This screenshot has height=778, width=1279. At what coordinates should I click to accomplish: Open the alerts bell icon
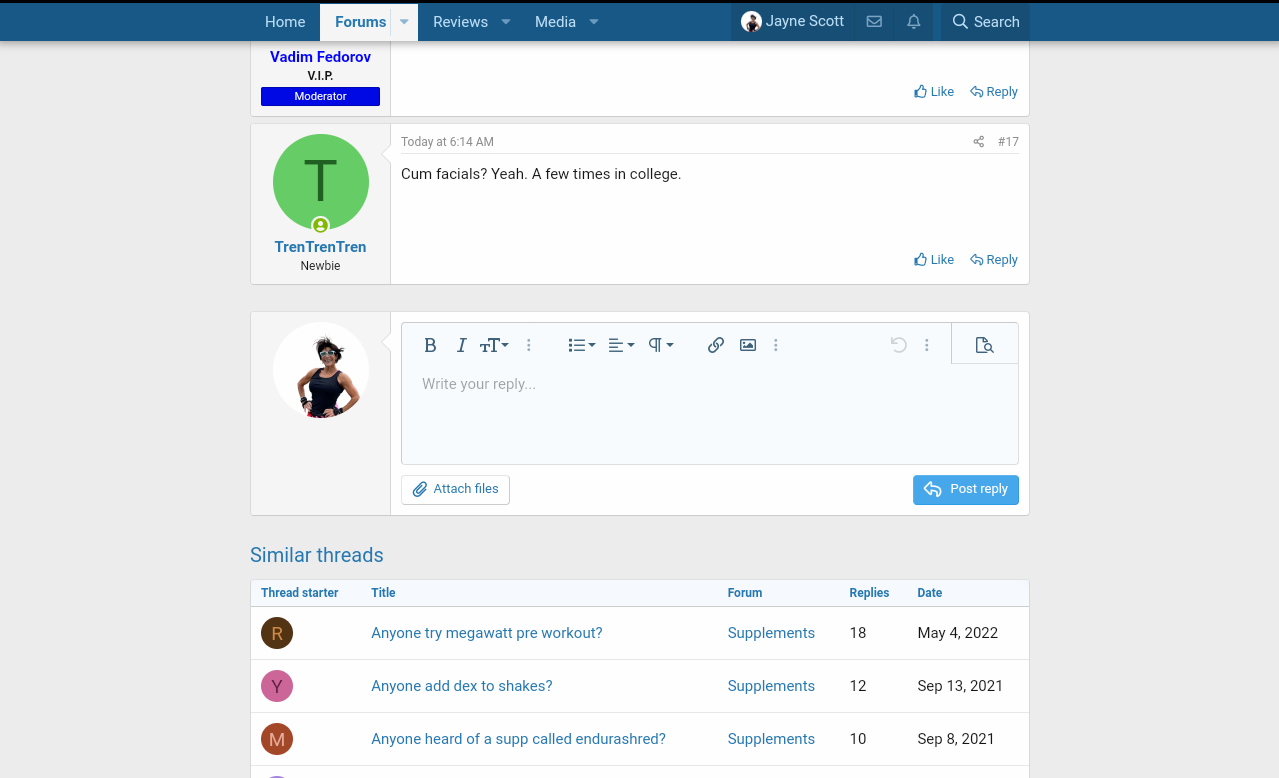914,22
